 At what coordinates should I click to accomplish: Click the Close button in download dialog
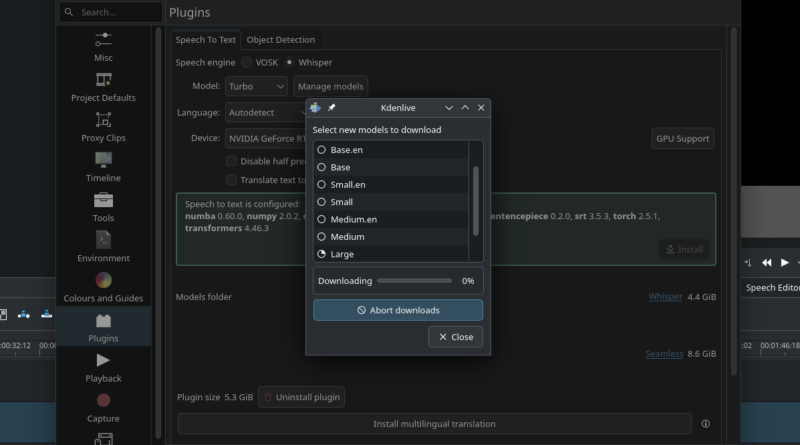tap(456, 337)
